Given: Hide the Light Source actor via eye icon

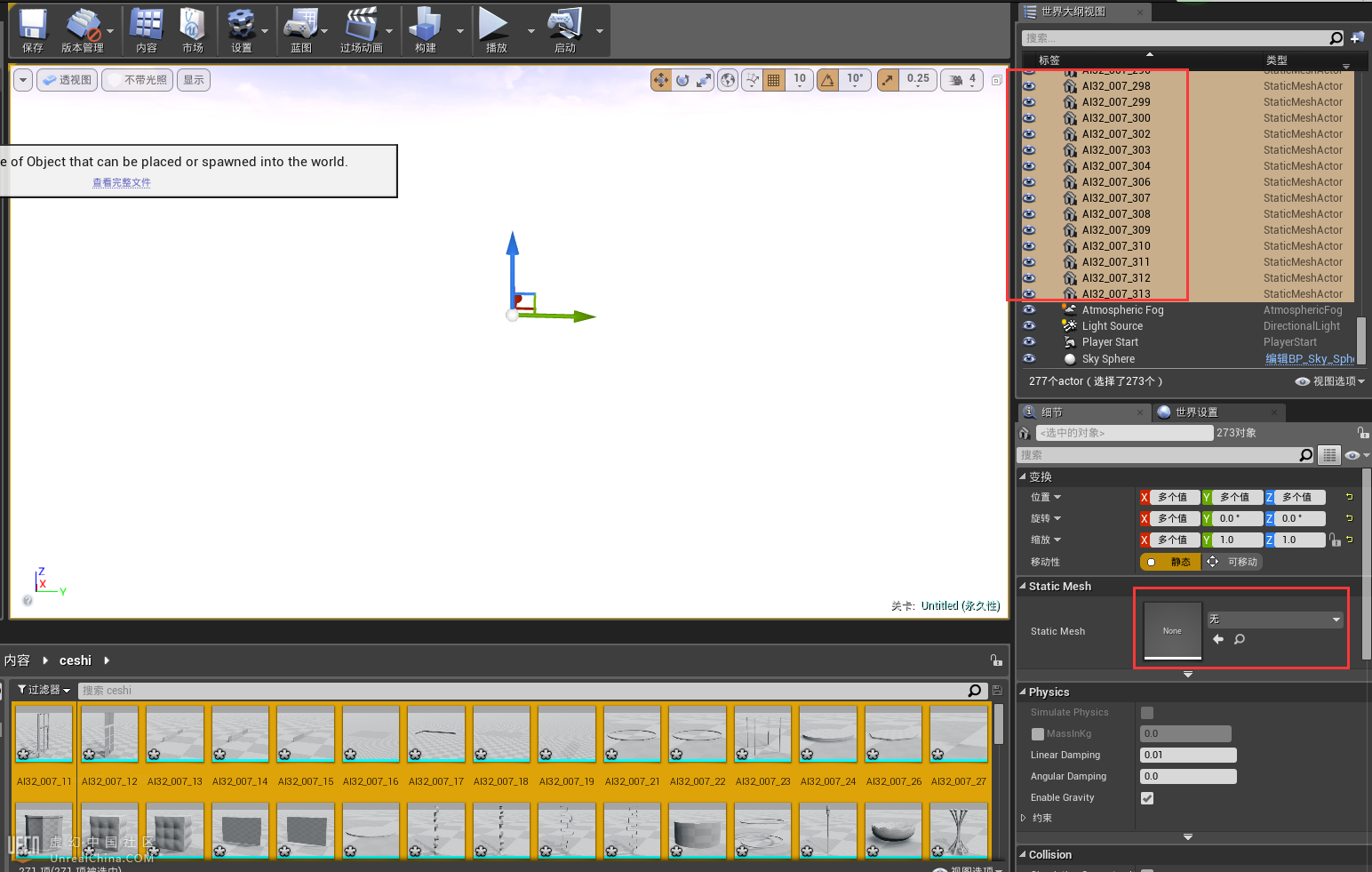Looking at the screenshot, I should point(1029,326).
